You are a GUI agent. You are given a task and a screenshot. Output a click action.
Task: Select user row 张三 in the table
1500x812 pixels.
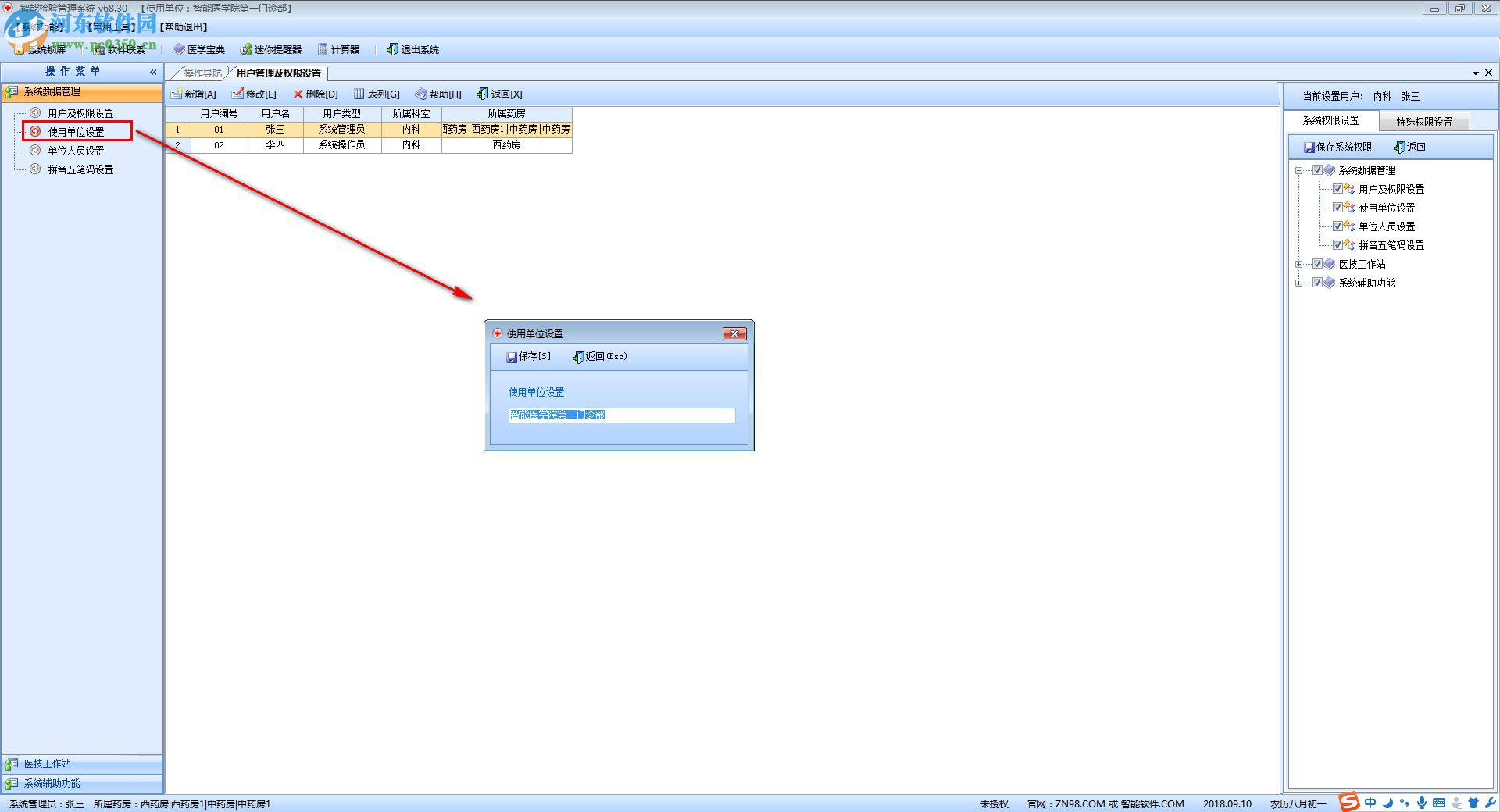(369, 130)
